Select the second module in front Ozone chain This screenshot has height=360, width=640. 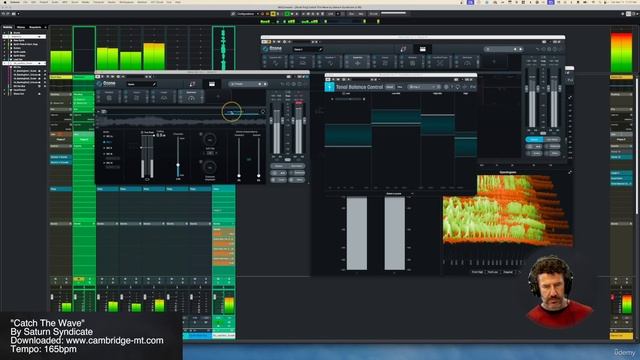coord(136,97)
